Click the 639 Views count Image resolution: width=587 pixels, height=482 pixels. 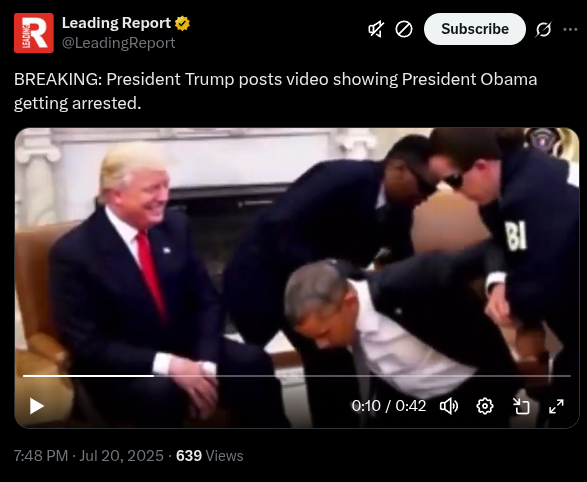coord(210,456)
